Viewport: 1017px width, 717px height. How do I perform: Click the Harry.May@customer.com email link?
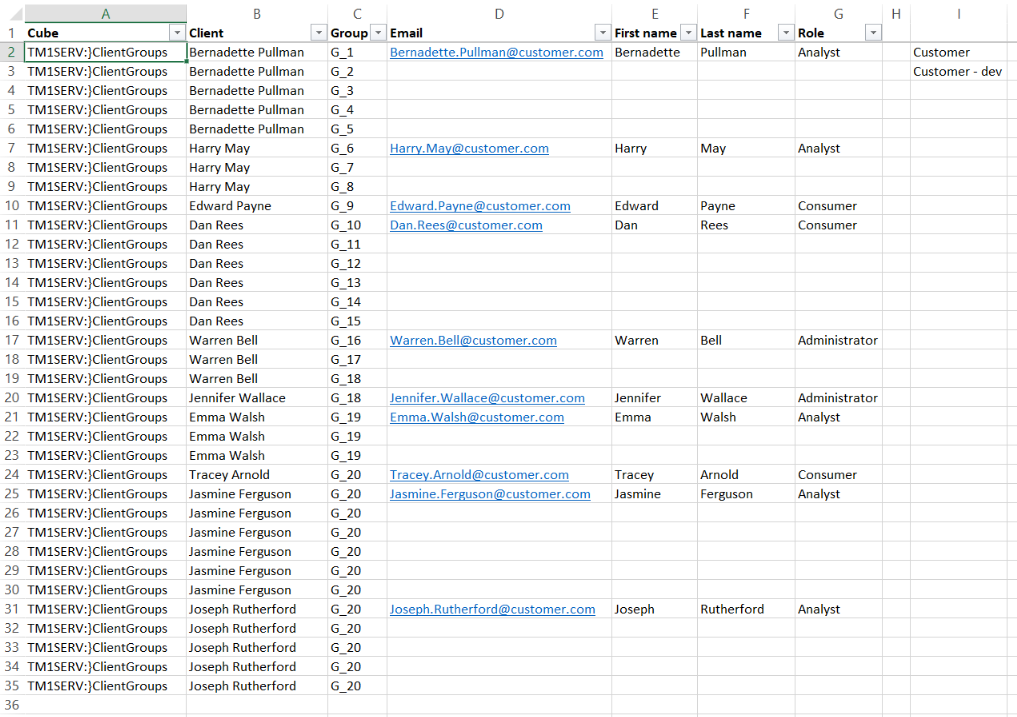(468, 148)
